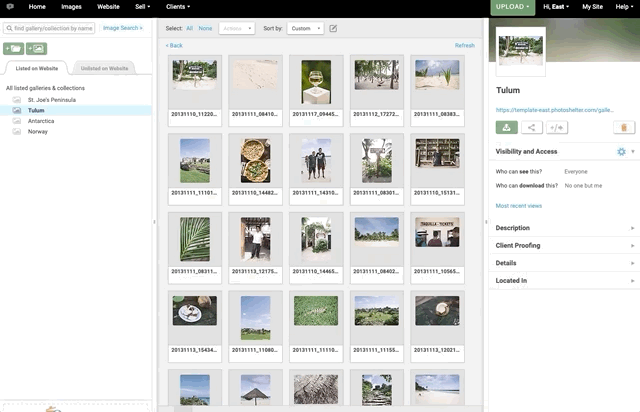Viewport: 640px width, 412px height.
Task: Collapse the right panel via splitter handle
Action: pyautogui.click(x=486, y=222)
